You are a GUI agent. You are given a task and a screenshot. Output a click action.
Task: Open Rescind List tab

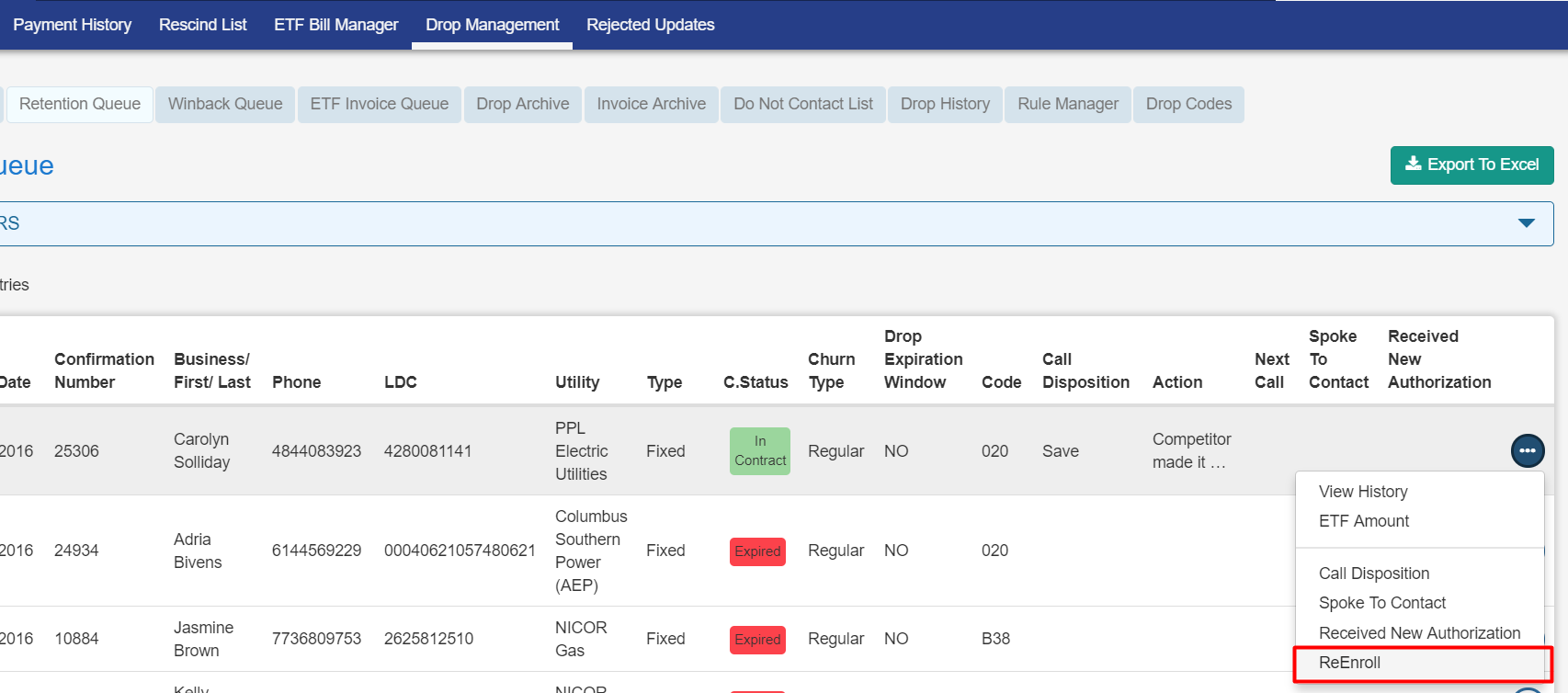point(202,25)
